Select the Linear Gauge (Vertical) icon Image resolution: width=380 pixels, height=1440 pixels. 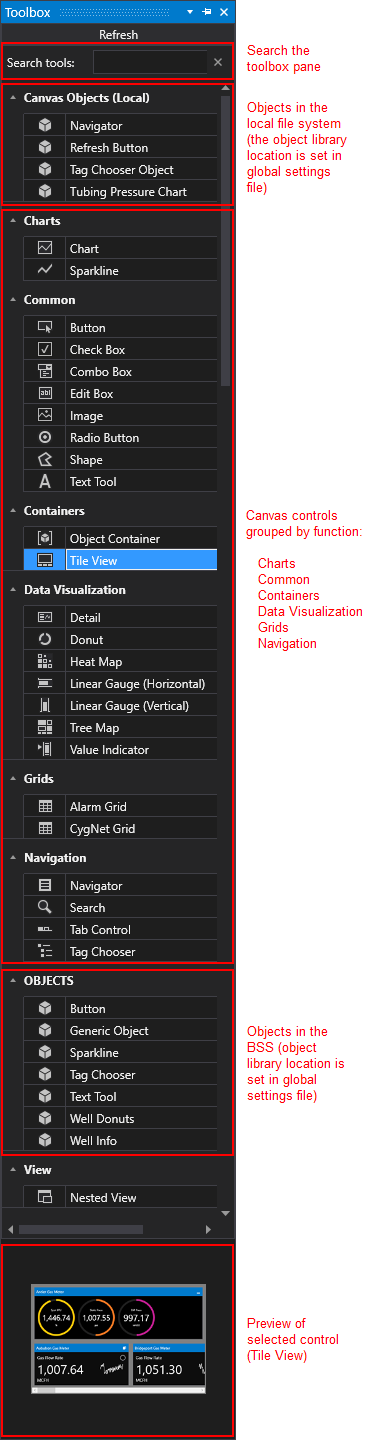(44, 706)
